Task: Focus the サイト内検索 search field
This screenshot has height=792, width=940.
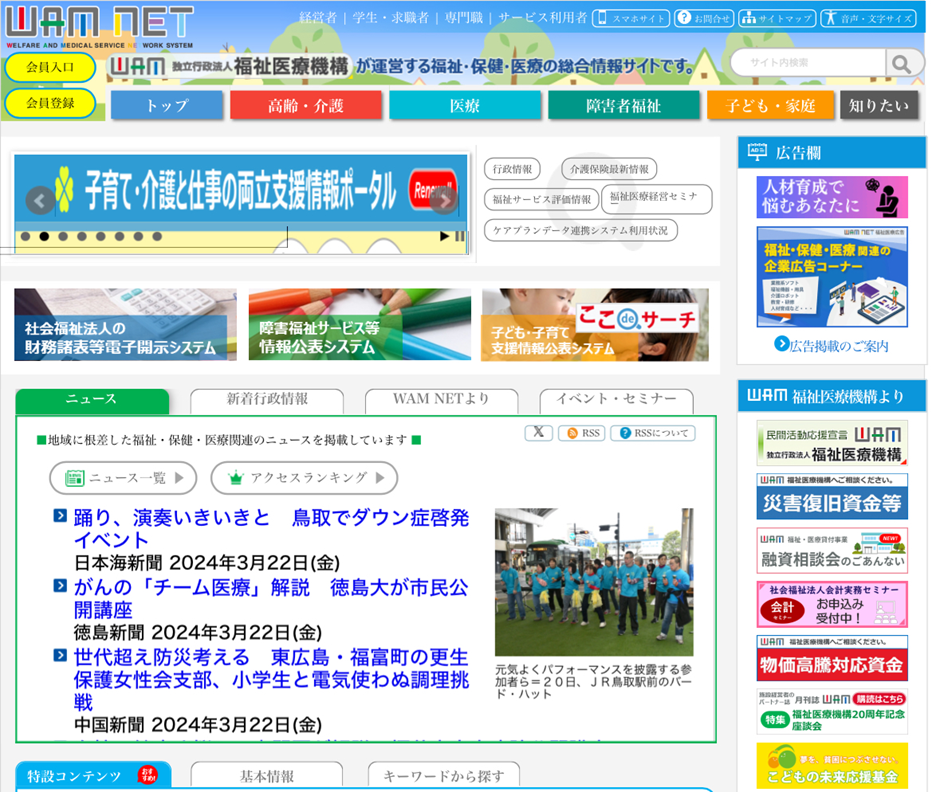Action: (808, 64)
